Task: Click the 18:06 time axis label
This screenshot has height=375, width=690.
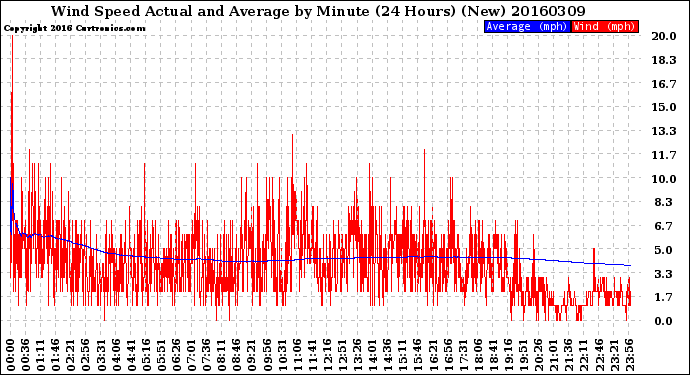Action: click(477, 355)
